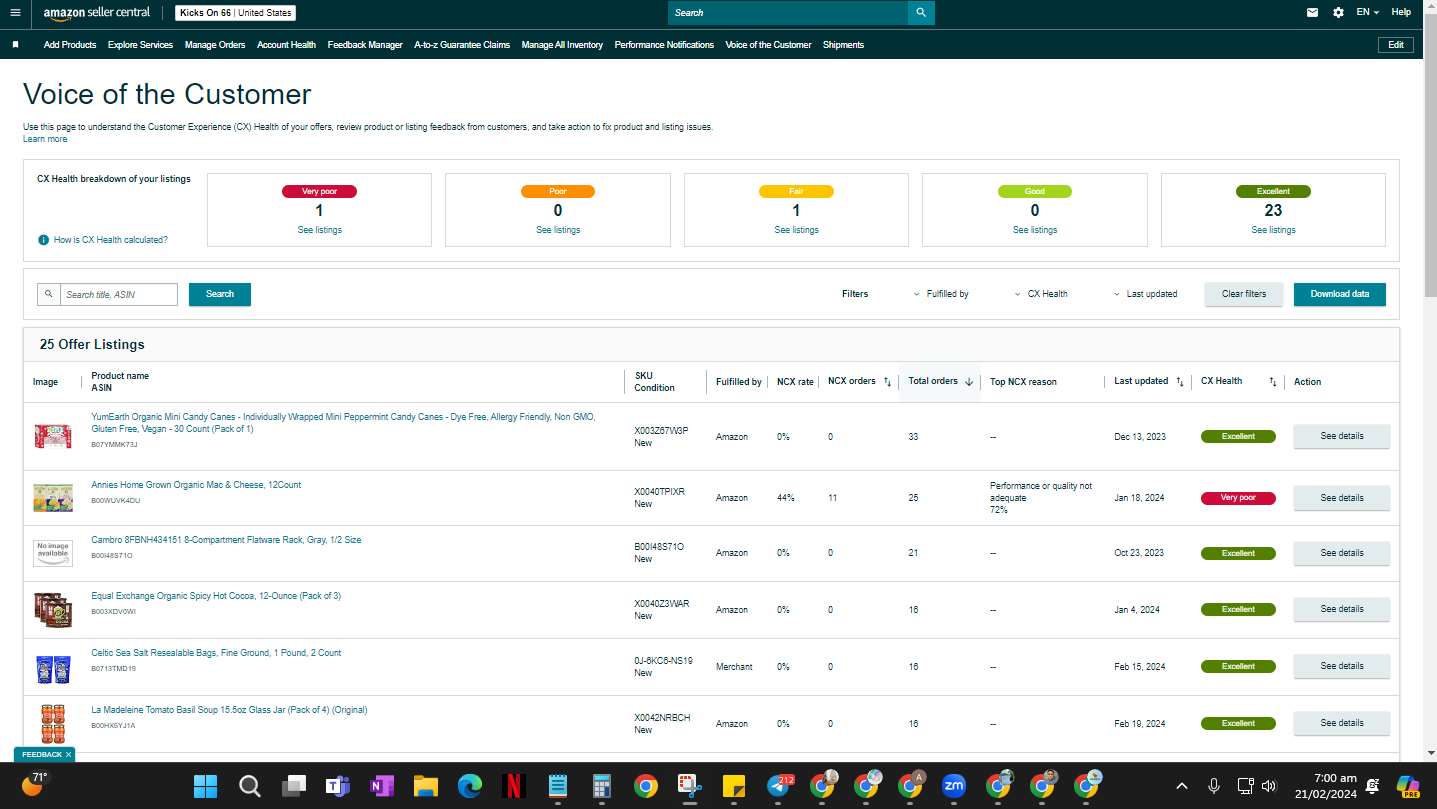Sort by NCX orders column arrows
Viewport: 1437px width, 809px height.
pyautogui.click(x=887, y=381)
